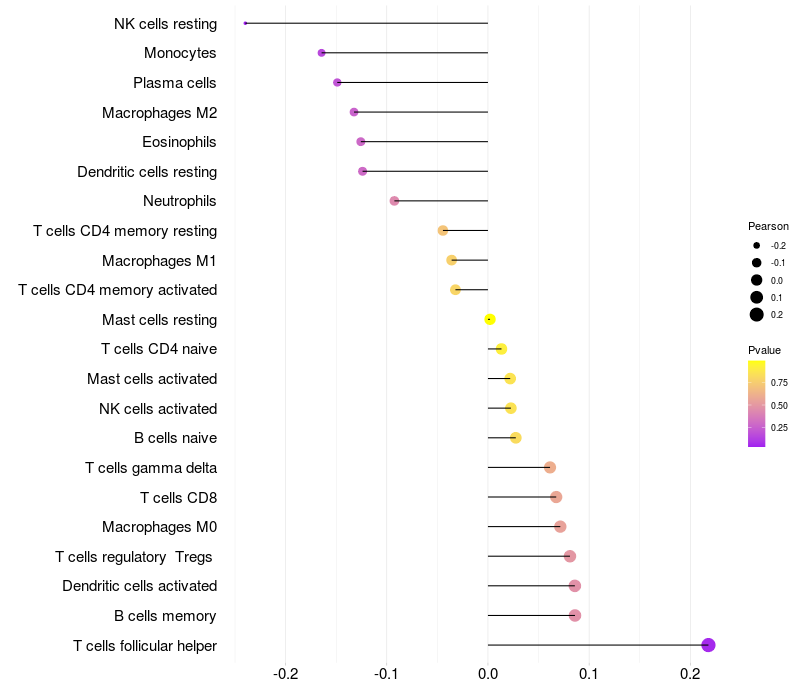Click the Pearson -0.2 legend dot
Screen dimensions: 800x700
pos(757,245)
